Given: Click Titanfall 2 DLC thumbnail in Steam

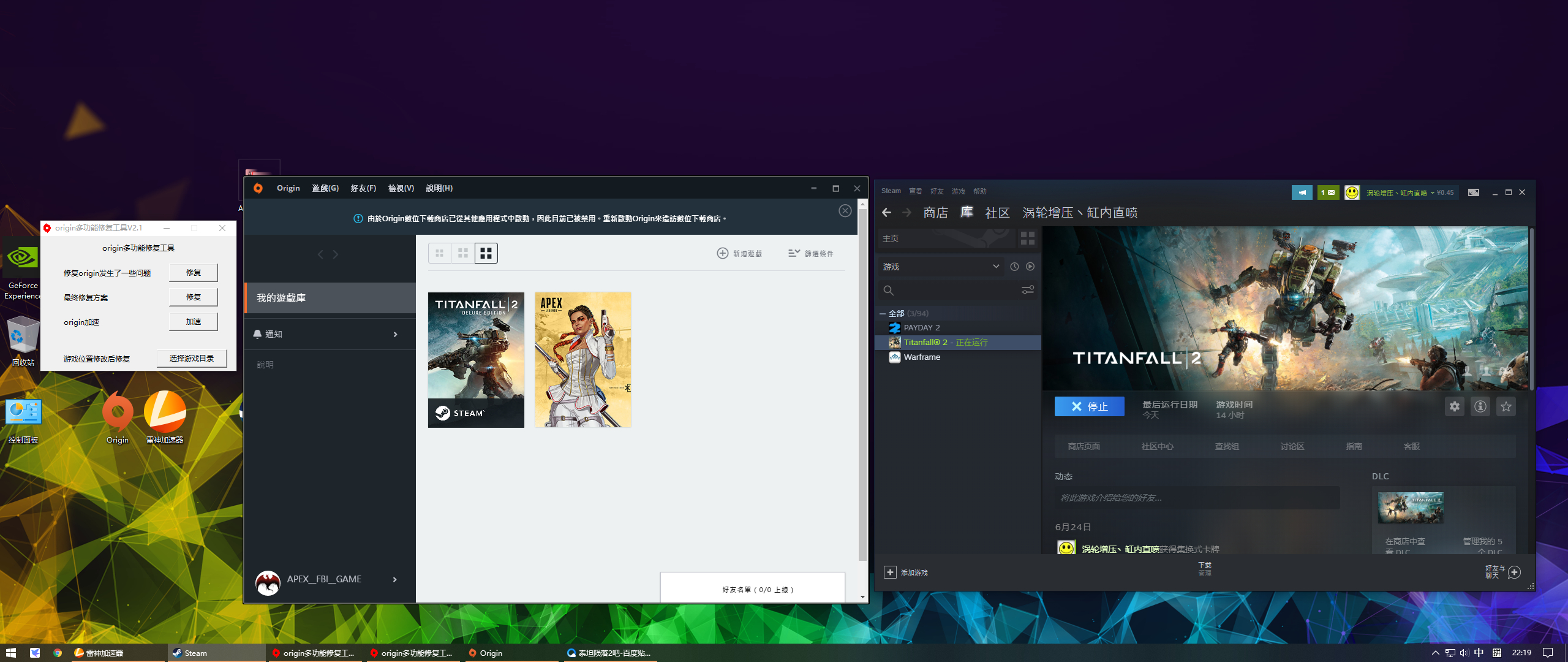Looking at the screenshot, I should tap(1411, 508).
